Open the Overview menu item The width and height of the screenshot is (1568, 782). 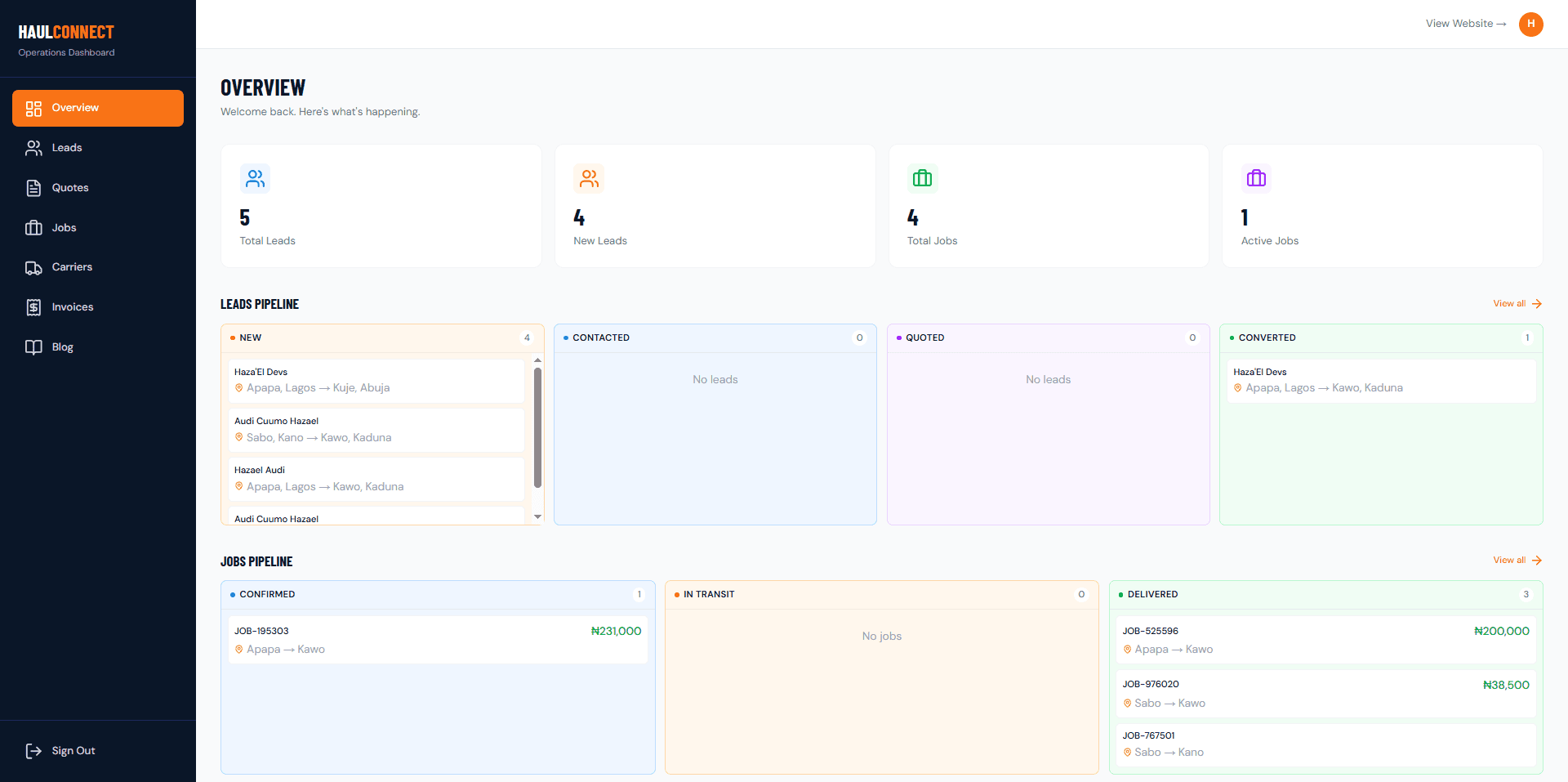(98, 108)
